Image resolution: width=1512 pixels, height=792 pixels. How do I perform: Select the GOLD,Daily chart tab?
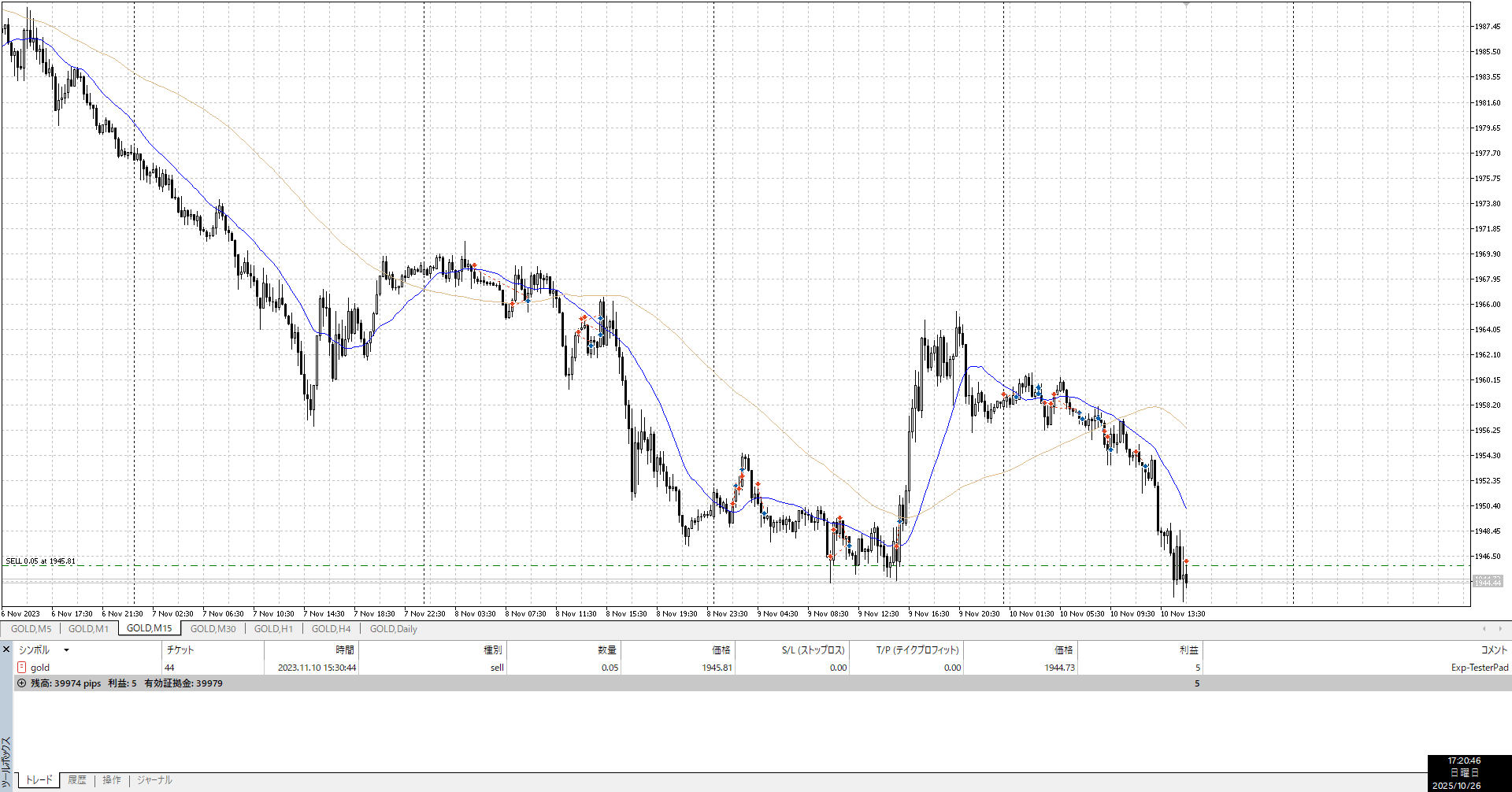click(x=393, y=629)
